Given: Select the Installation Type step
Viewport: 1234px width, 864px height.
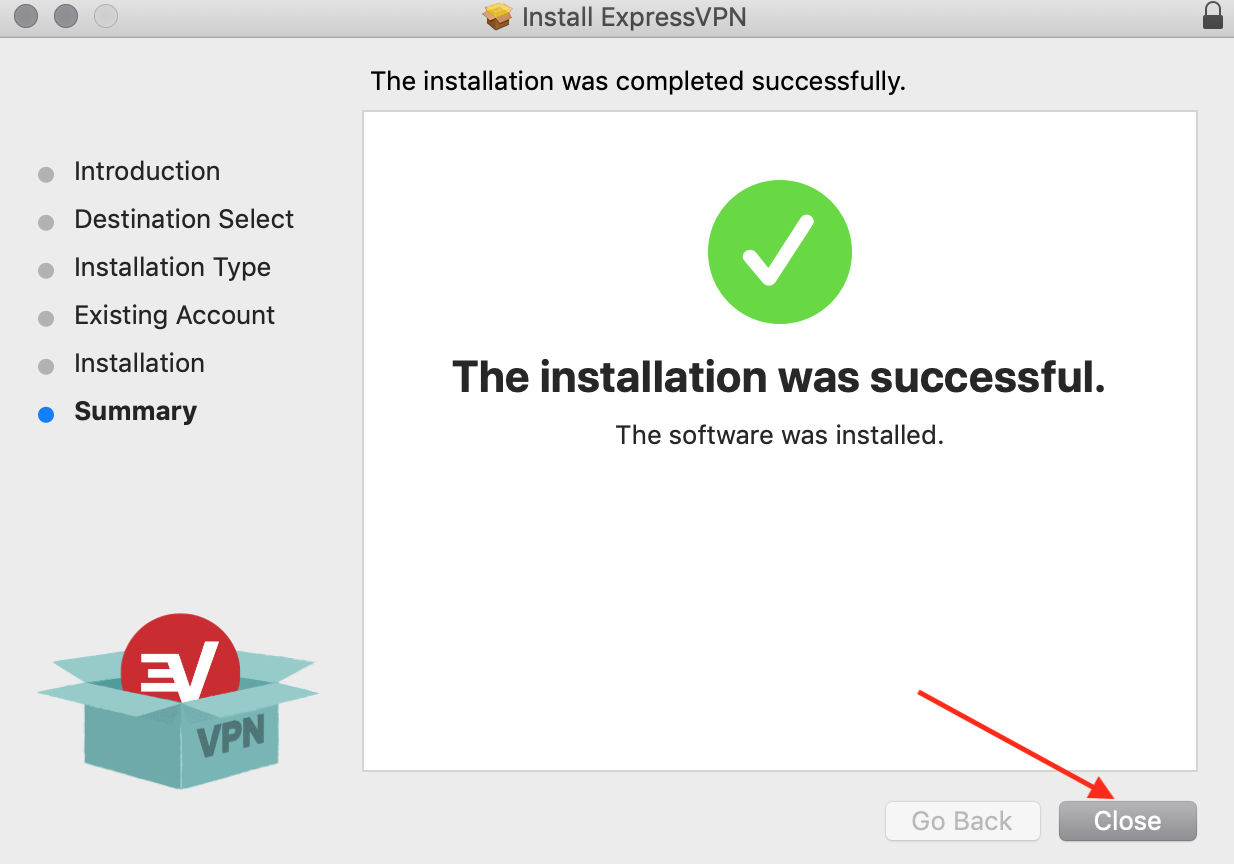Looking at the screenshot, I should point(172,268).
